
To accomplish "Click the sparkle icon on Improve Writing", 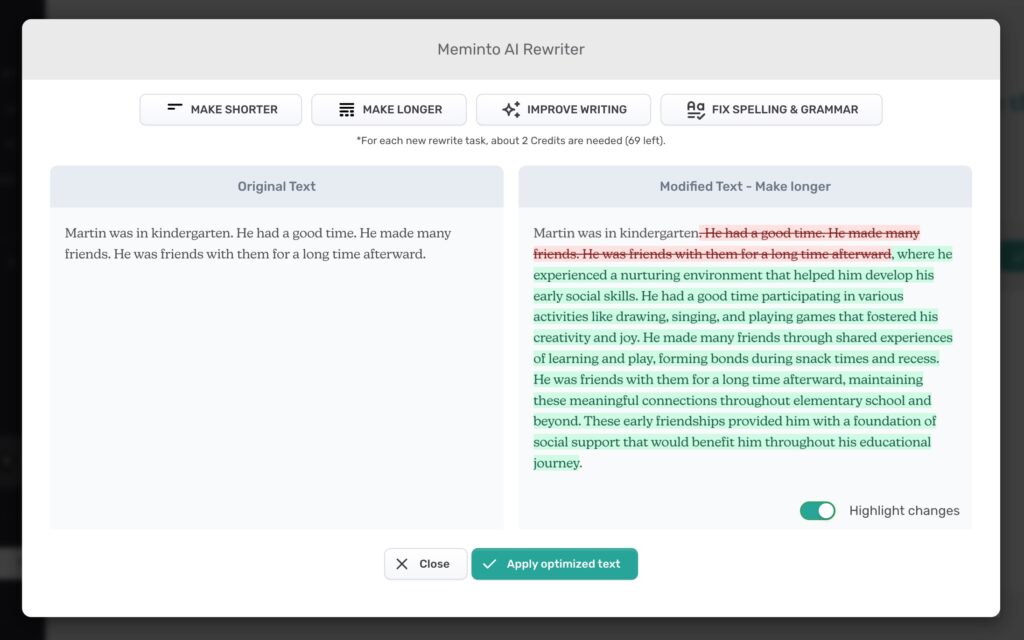I will (x=511, y=110).
